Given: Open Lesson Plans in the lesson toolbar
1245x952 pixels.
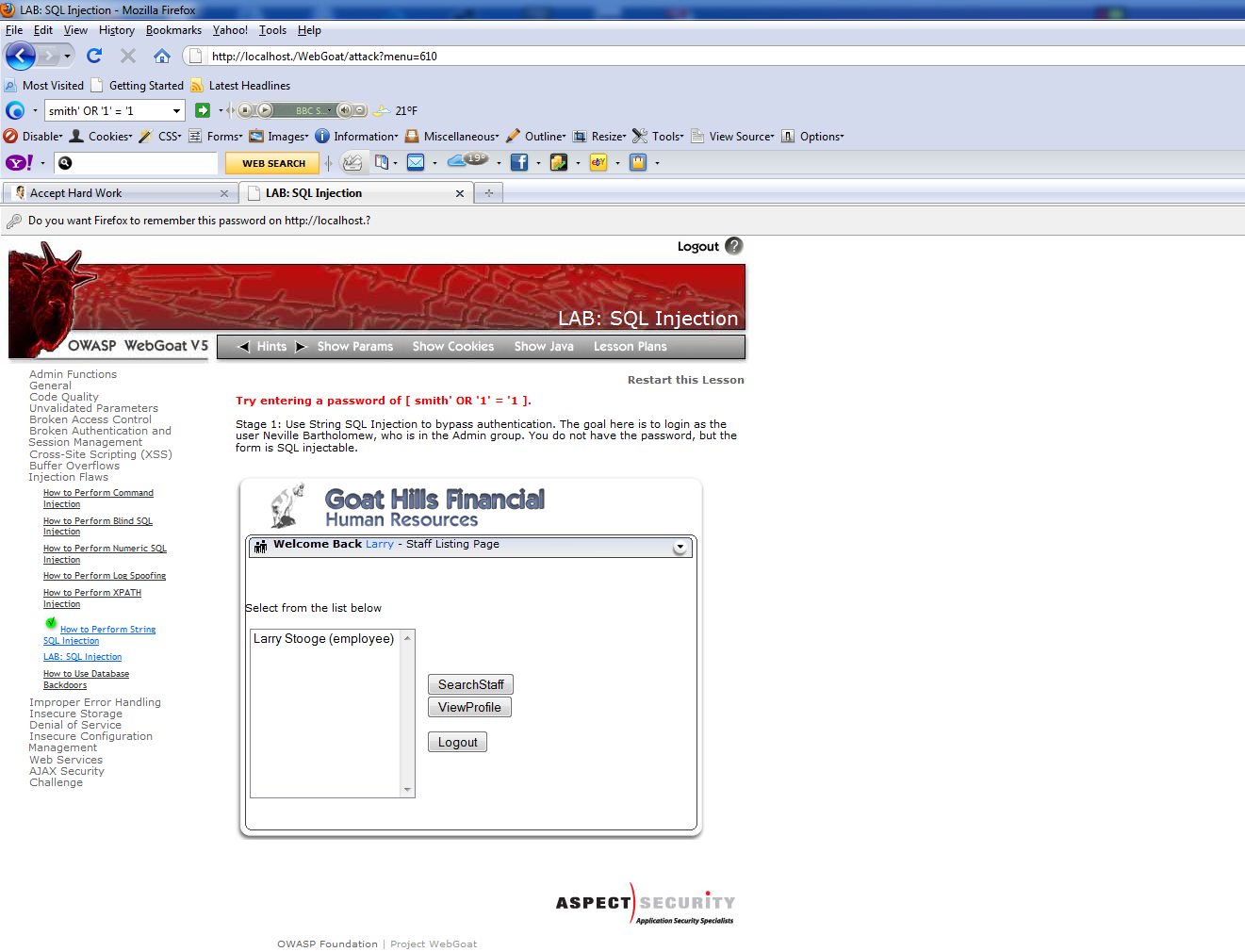Looking at the screenshot, I should click(x=631, y=347).
